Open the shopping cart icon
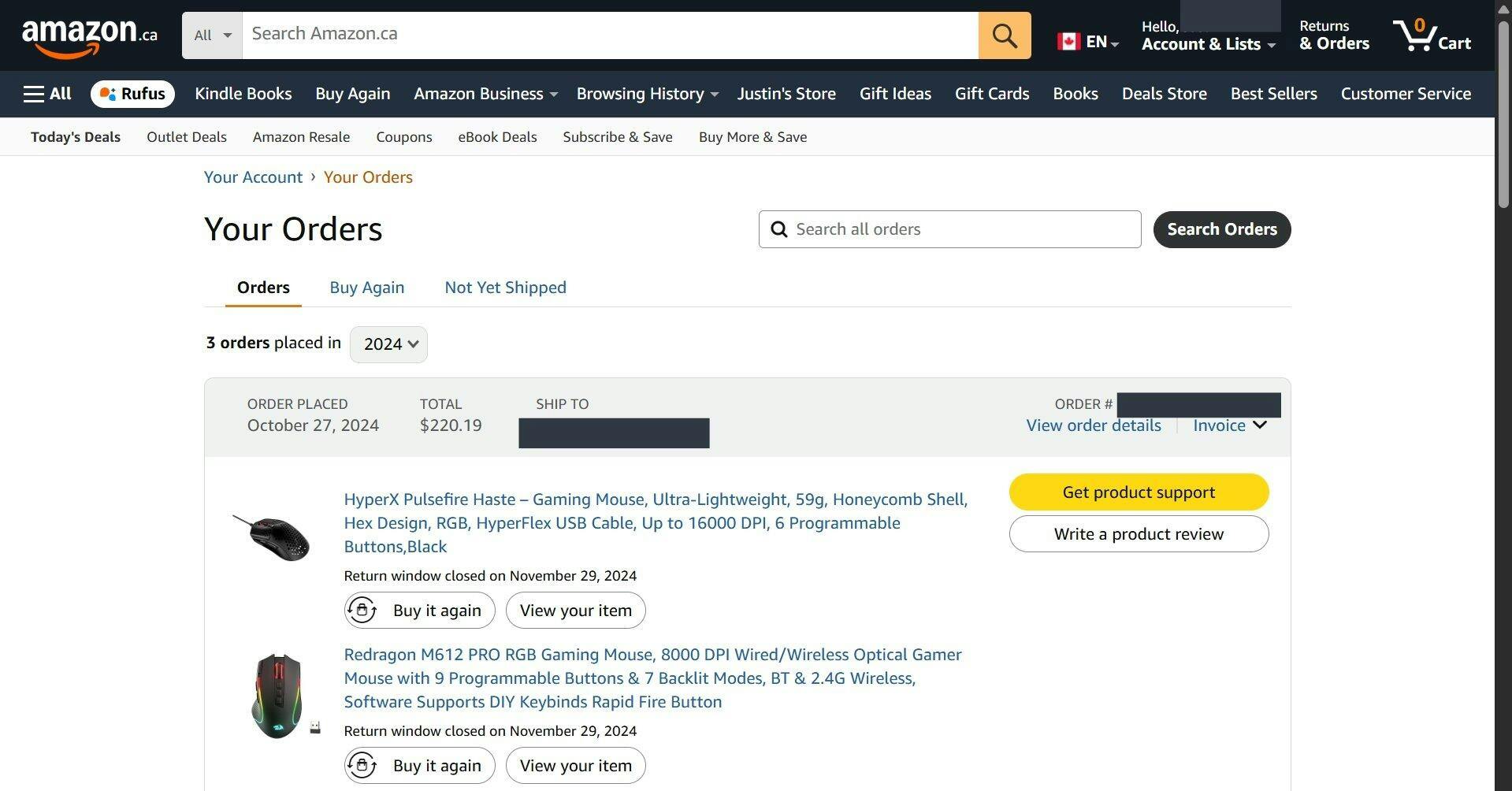Viewport: 1512px width, 791px height. click(1431, 35)
